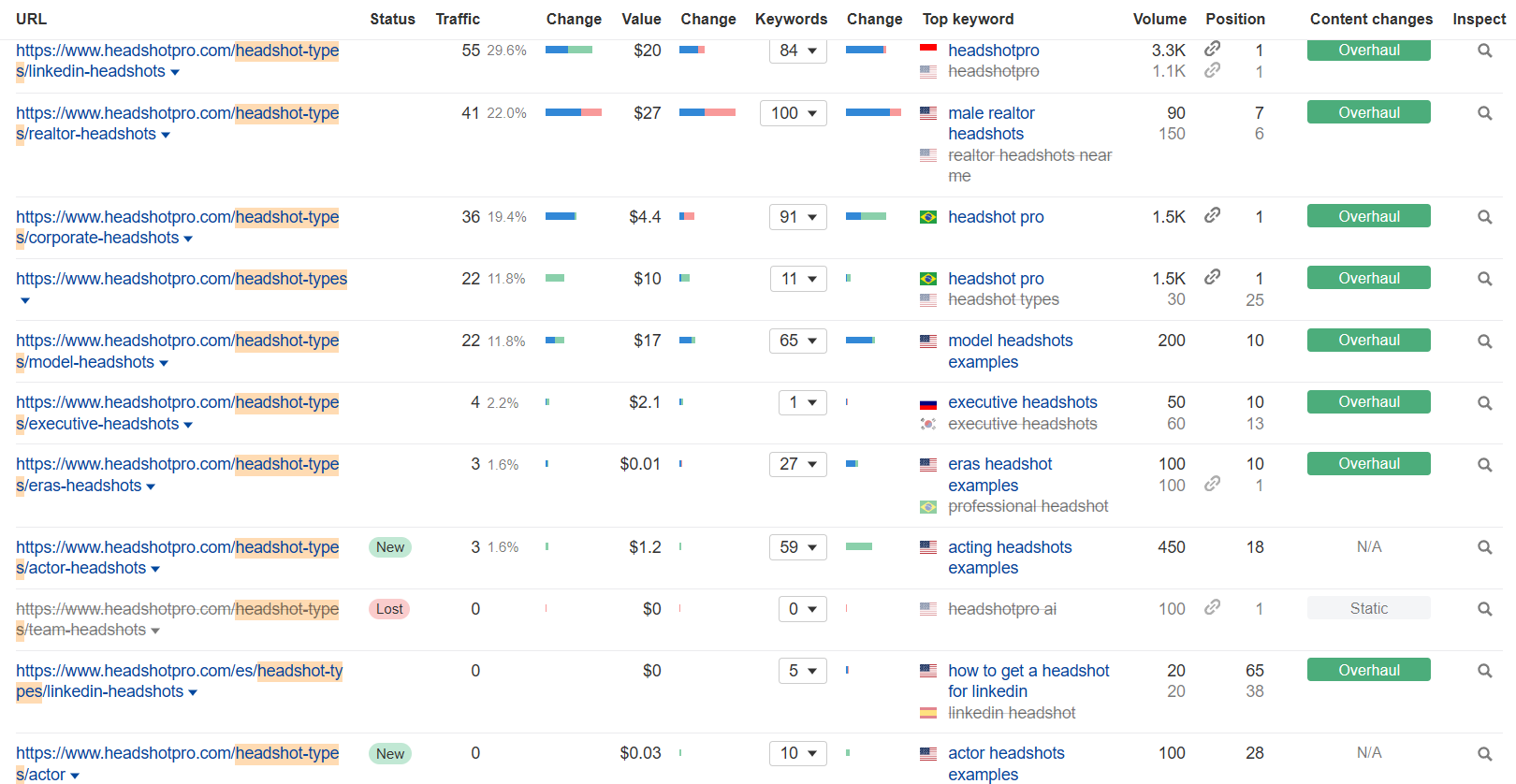Open keyword link 'eras headshot examples'
1516x784 pixels.
click(x=999, y=474)
